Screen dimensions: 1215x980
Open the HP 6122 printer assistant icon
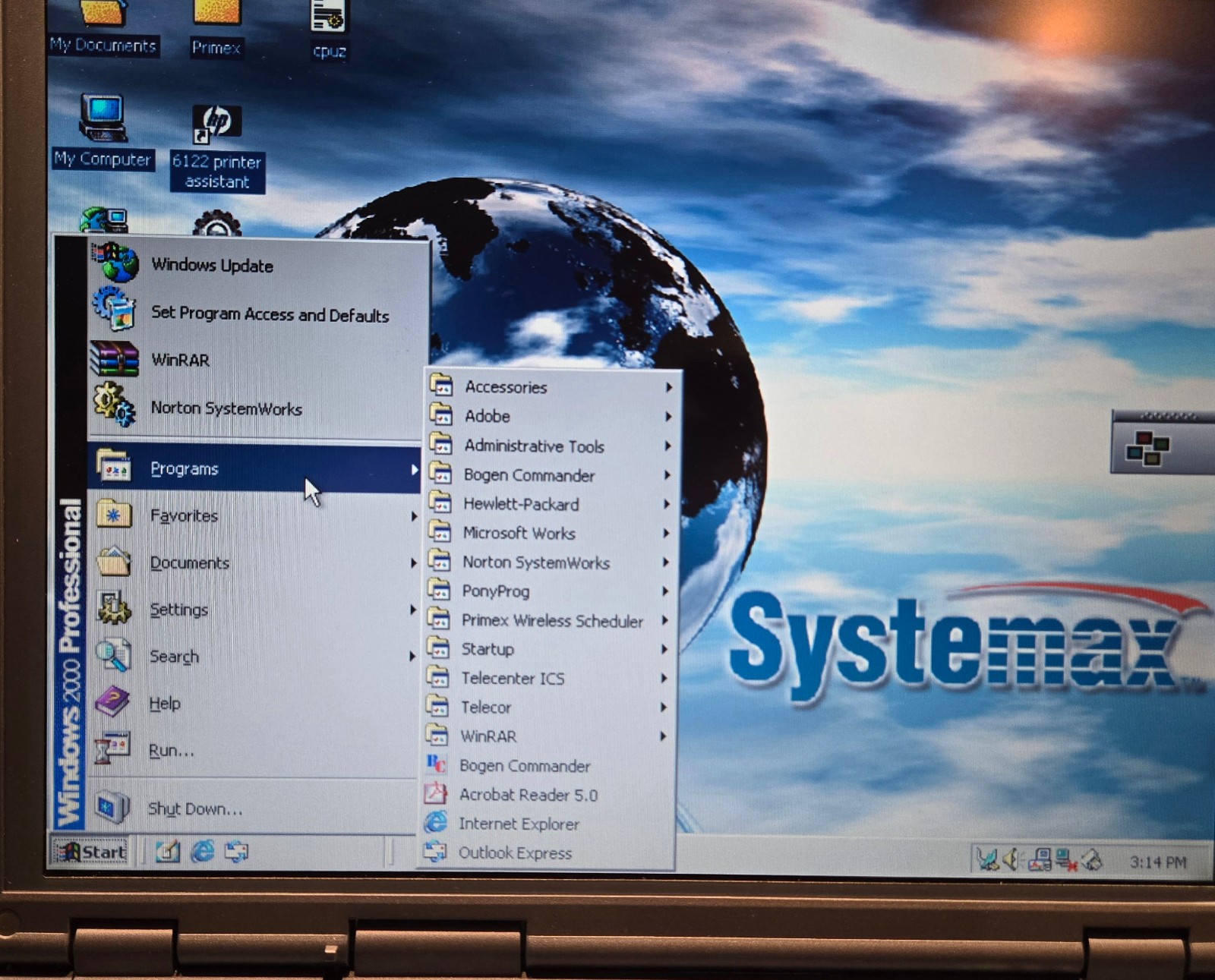[216, 124]
